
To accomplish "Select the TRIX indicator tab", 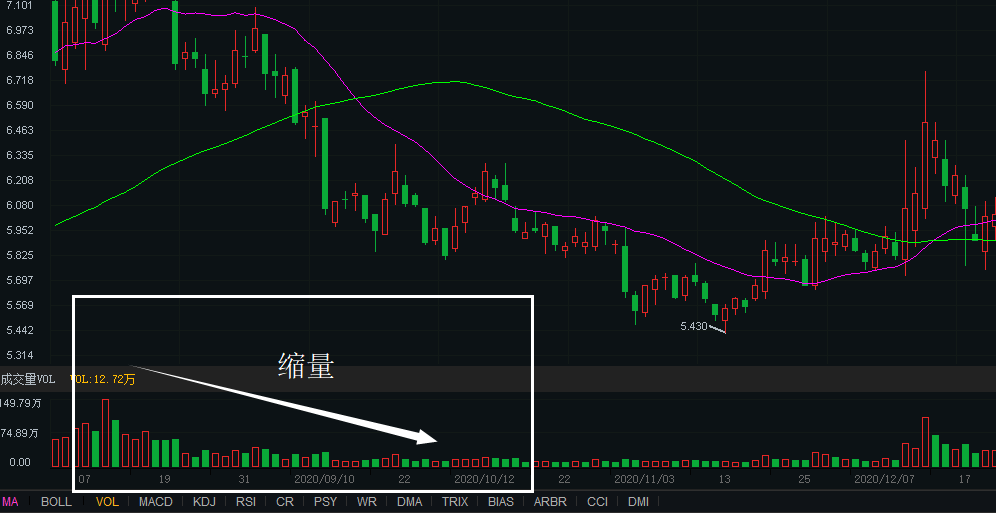I will coord(455,502).
